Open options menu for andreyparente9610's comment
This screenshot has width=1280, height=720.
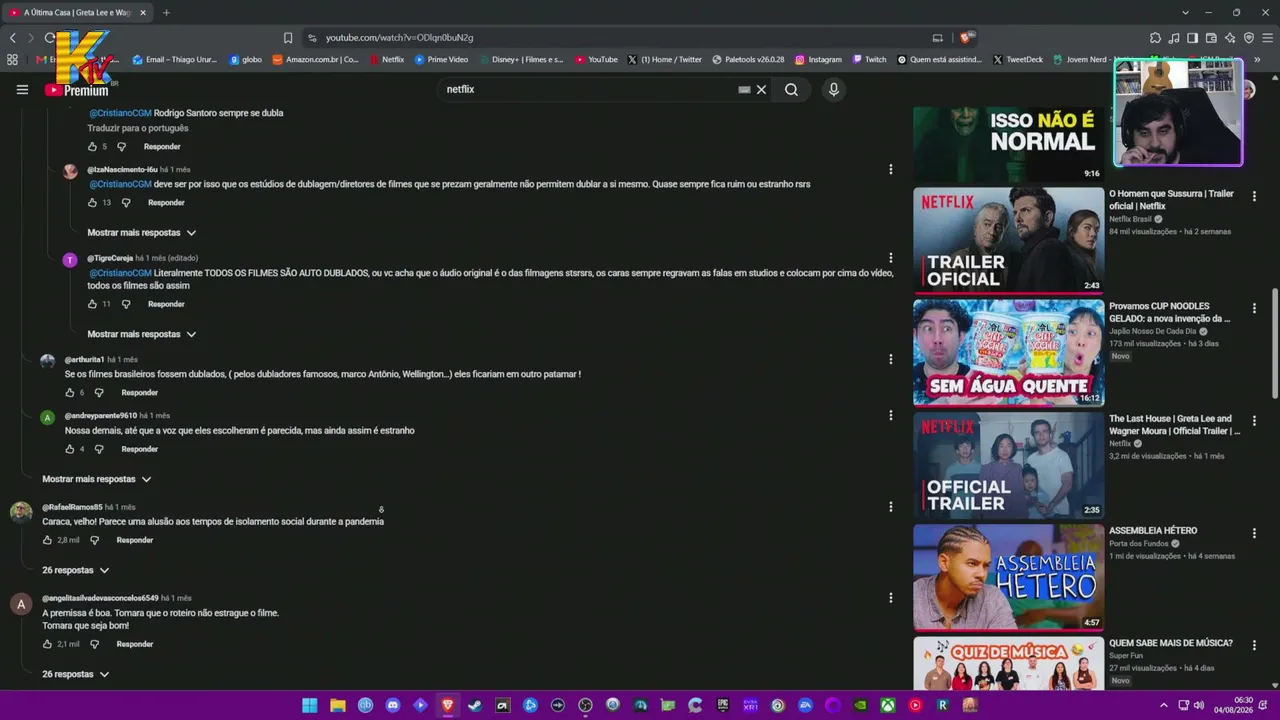click(x=890, y=415)
